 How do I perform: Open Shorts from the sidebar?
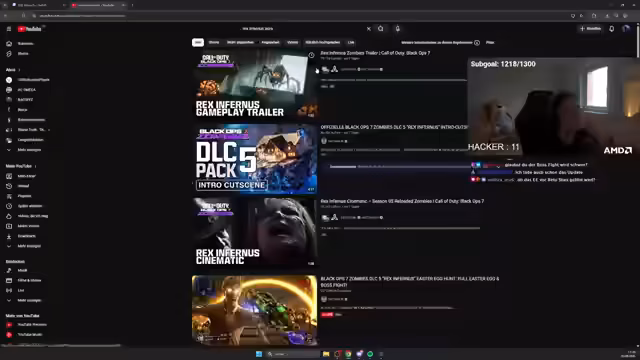tap(23, 54)
